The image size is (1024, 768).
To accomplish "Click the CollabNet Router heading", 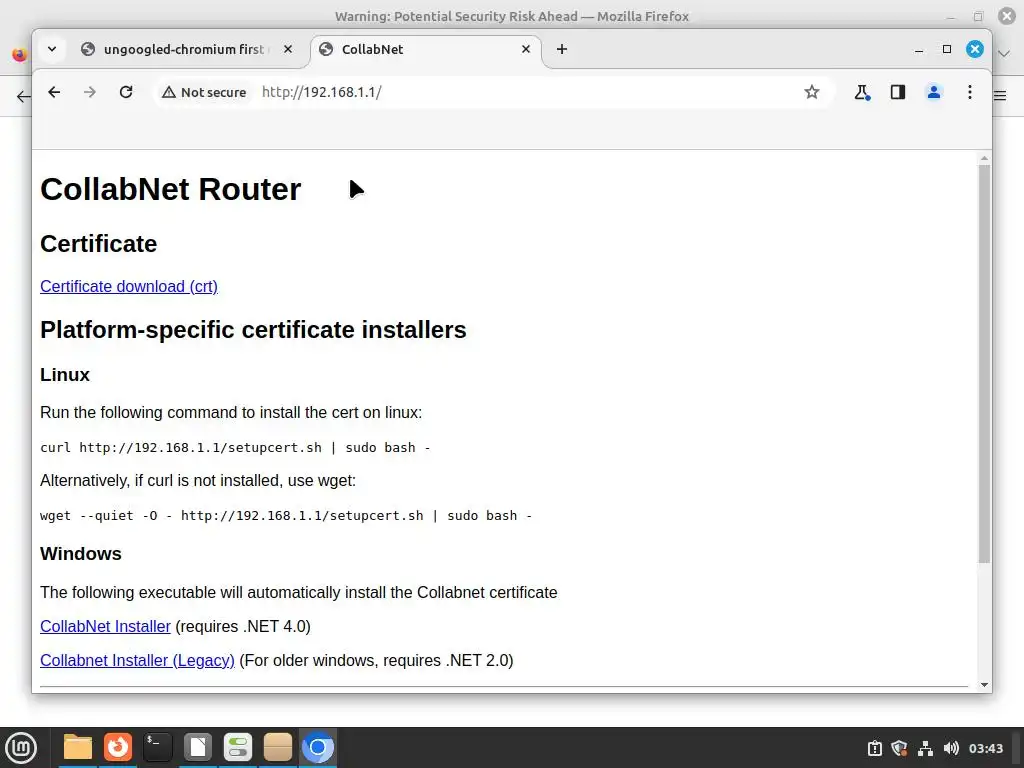I will (170, 189).
